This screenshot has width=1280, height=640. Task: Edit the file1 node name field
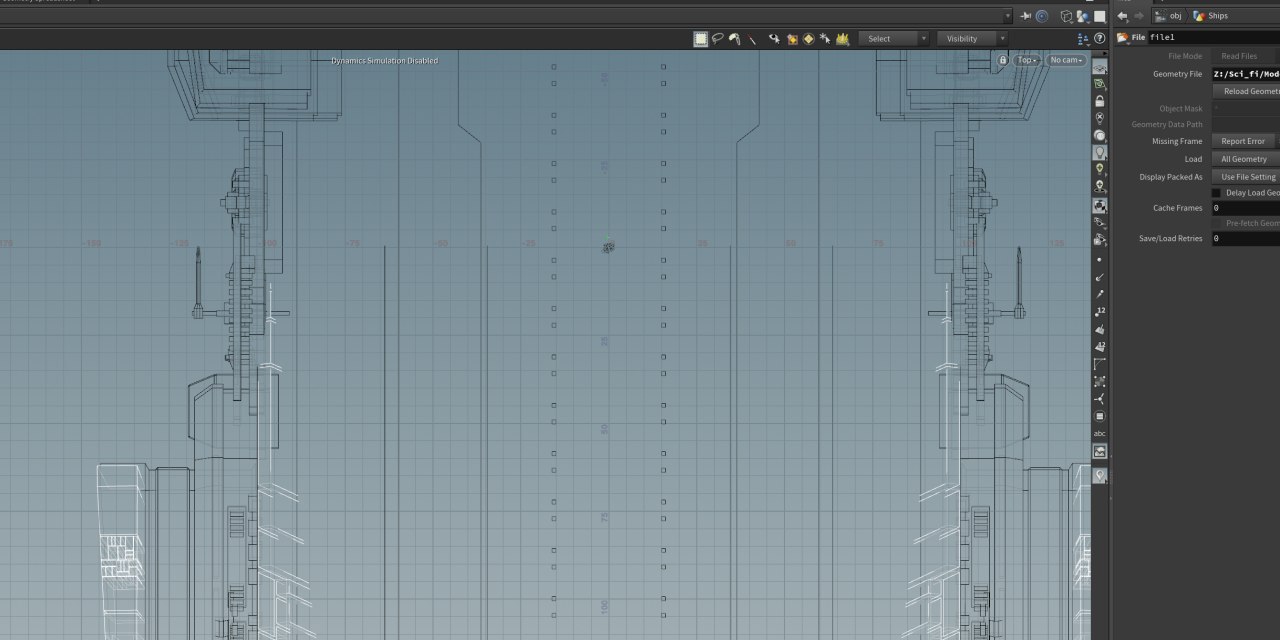(x=1213, y=37)
